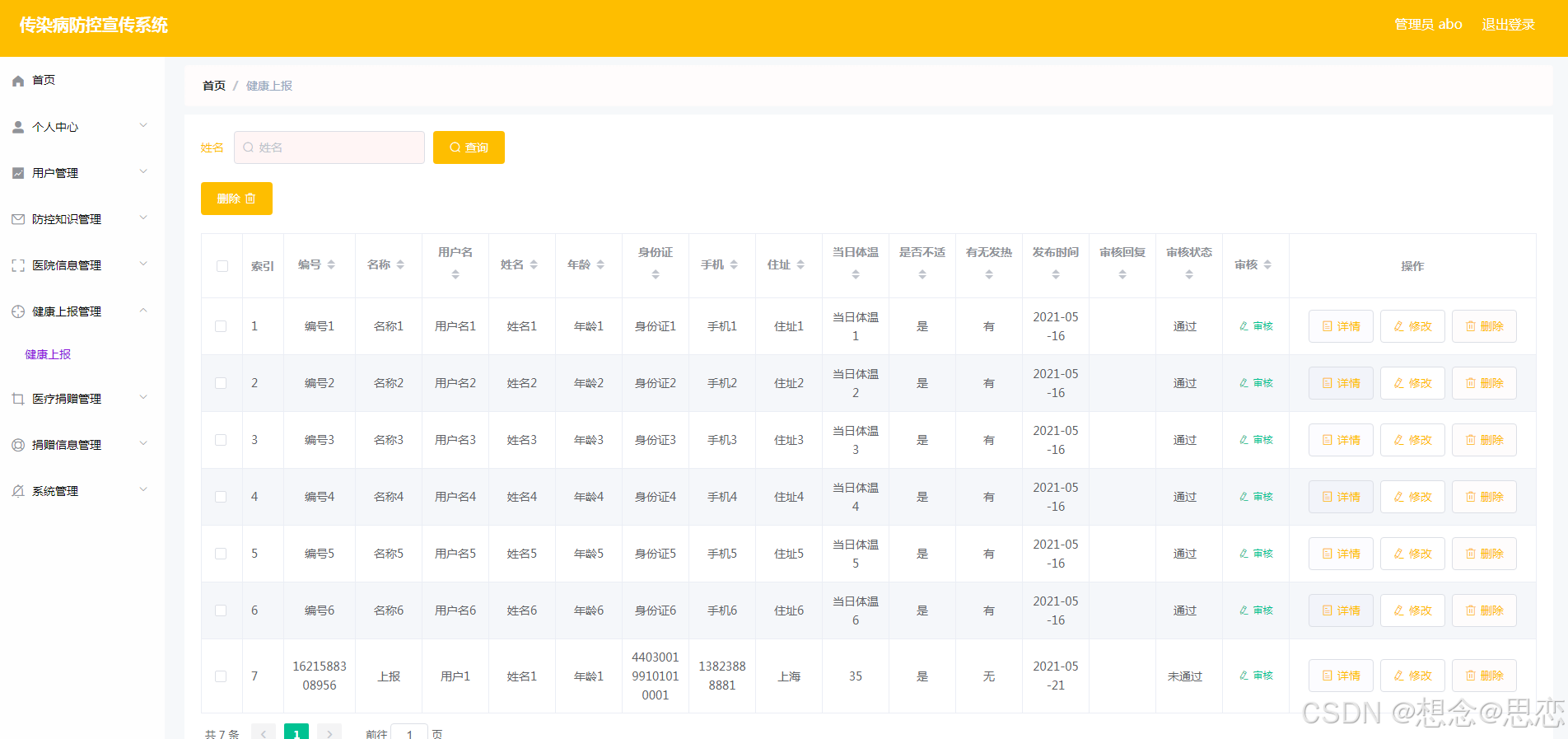
Task: Click the 姓名 search input field
Action: (x=329, y=147)
